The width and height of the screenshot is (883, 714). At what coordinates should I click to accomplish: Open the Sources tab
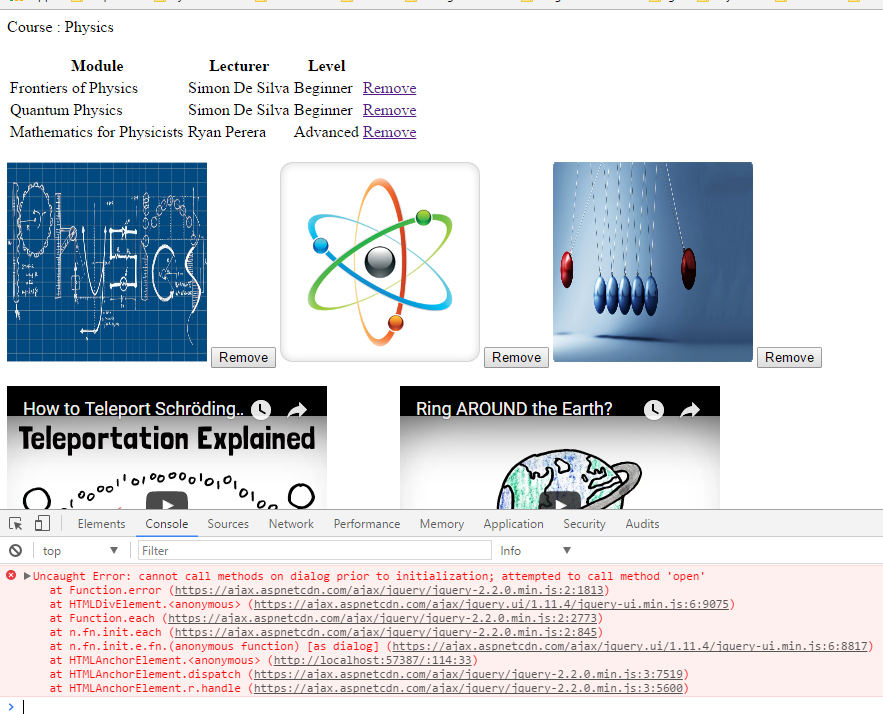coord(228,524)
